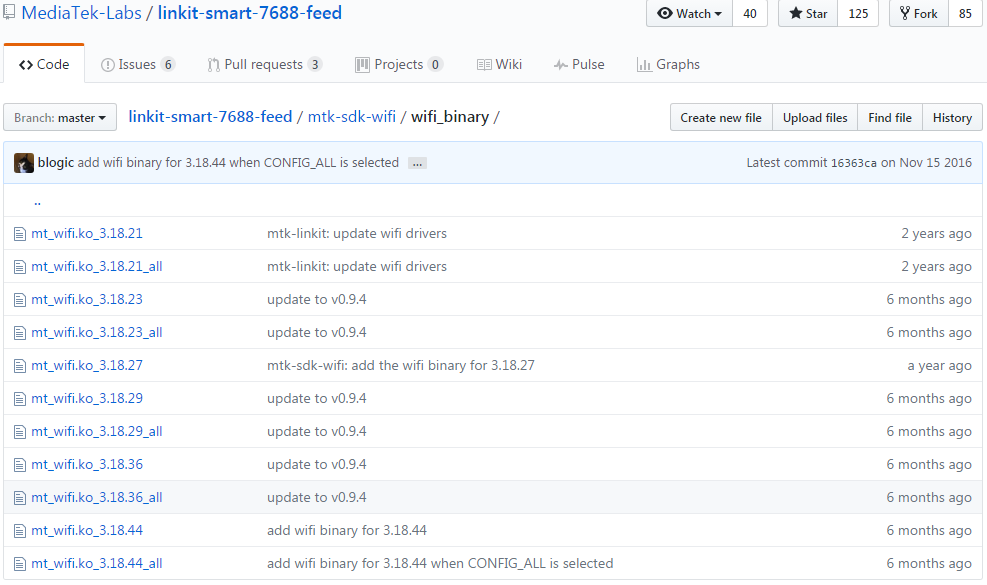
Task: Open commit hash 16363ca
Action: pos(854,163)
